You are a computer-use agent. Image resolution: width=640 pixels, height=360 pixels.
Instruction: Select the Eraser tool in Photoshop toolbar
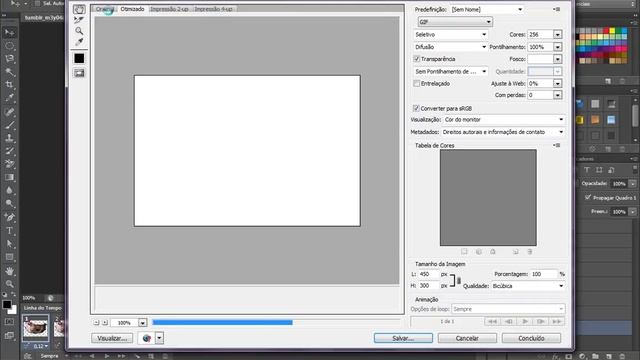pos(9,164)
